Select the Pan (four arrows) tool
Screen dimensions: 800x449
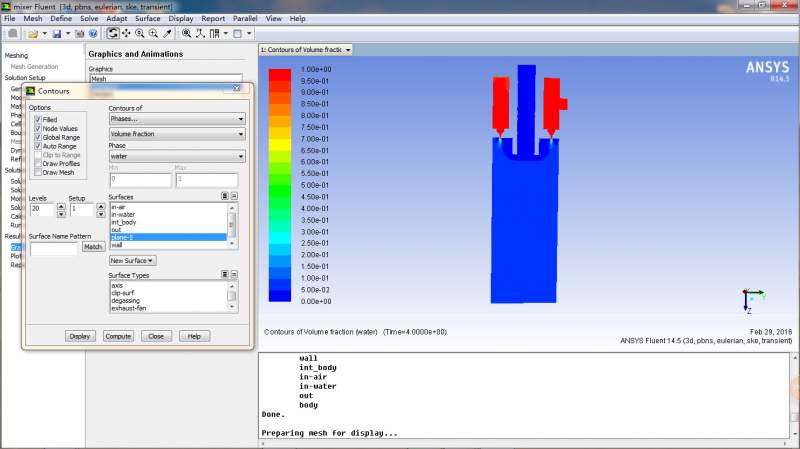(126, 34)
